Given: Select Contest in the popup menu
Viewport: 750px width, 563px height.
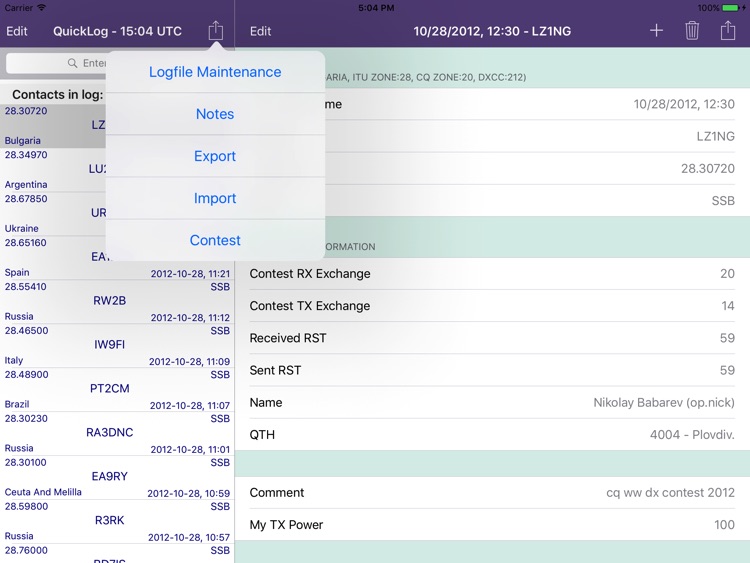Looking at the screenshot, I should click(215, 240).
